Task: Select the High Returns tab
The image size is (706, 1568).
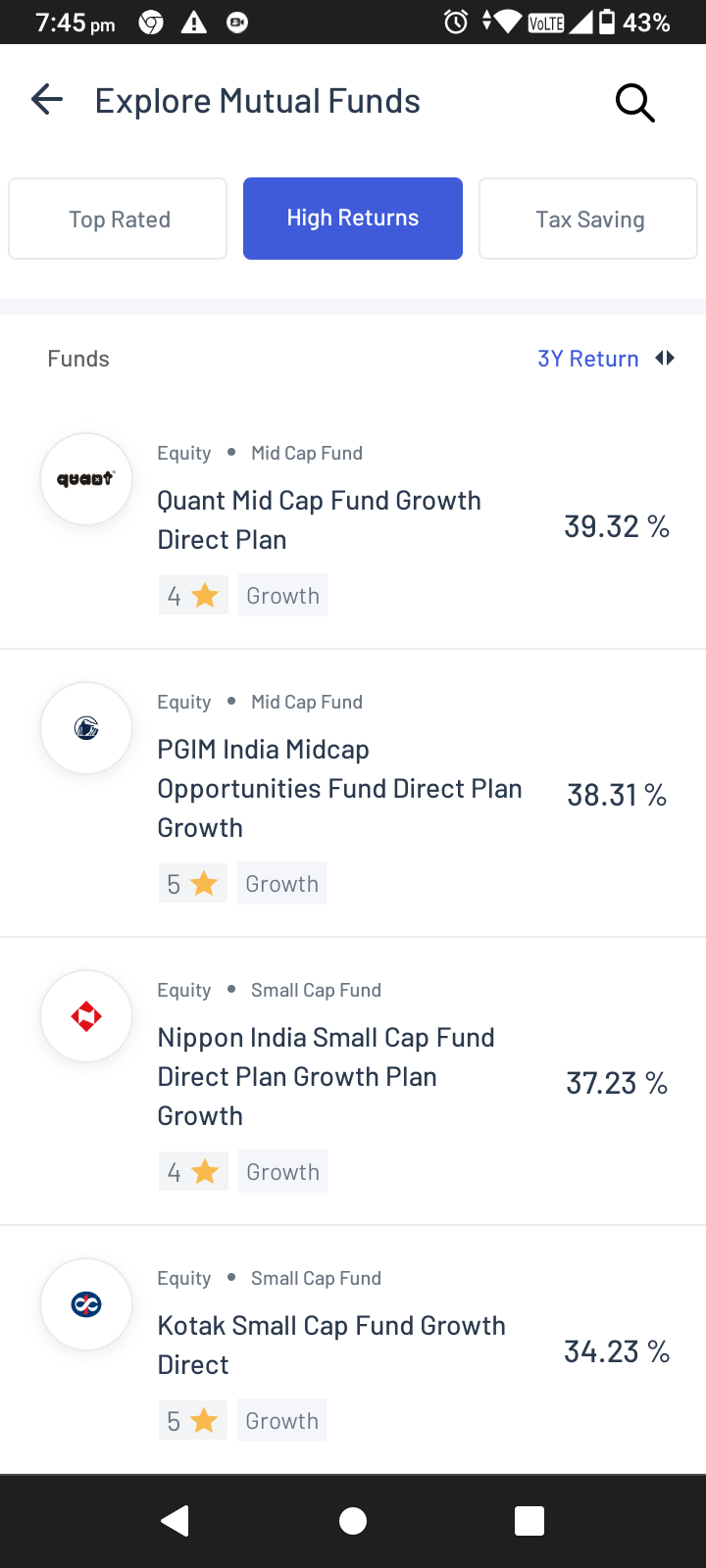Action: point(353,219)
